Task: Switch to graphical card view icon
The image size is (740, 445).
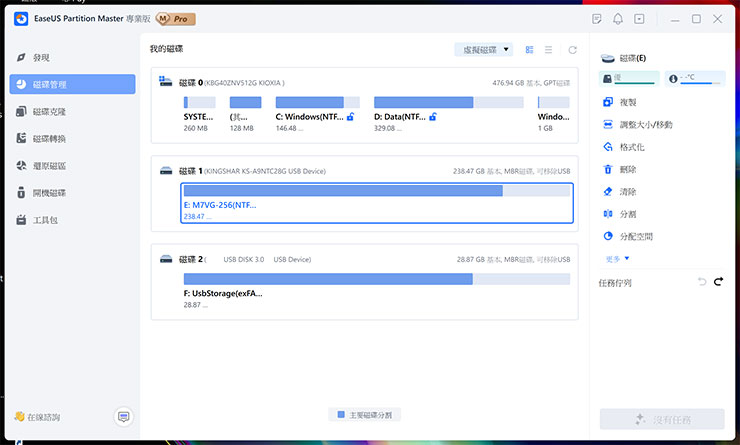Action: tap(530, 50)
